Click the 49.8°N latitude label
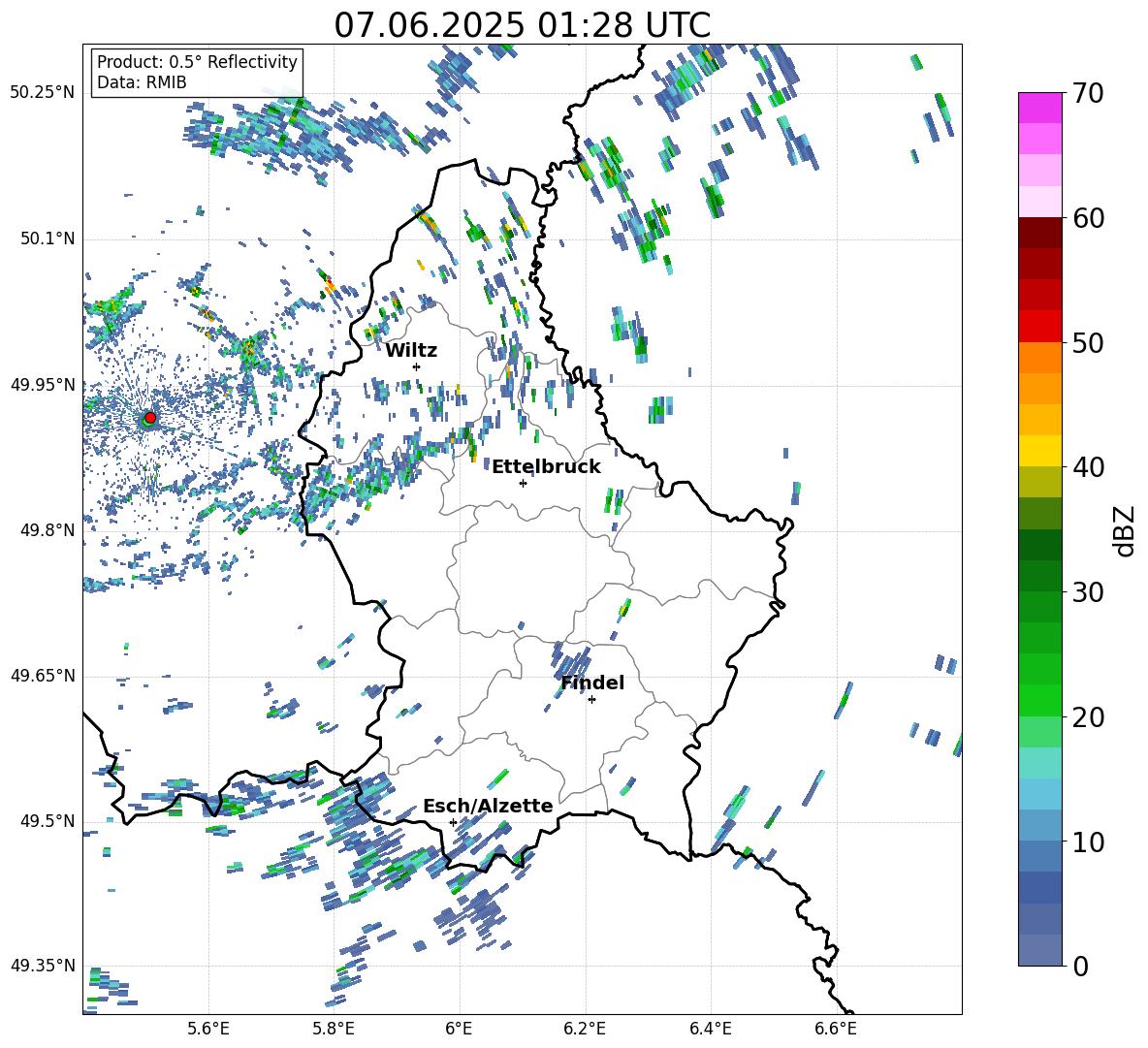The image size is (1148, 1048). pos(47,530)
